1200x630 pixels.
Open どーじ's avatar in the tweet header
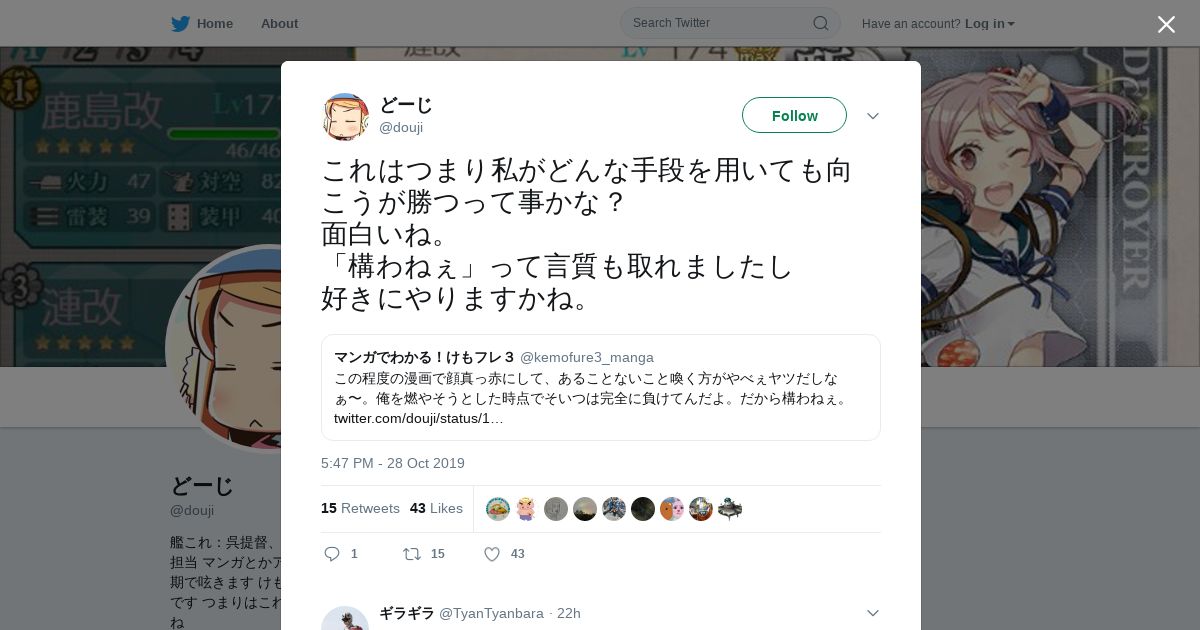click(345, 116)
